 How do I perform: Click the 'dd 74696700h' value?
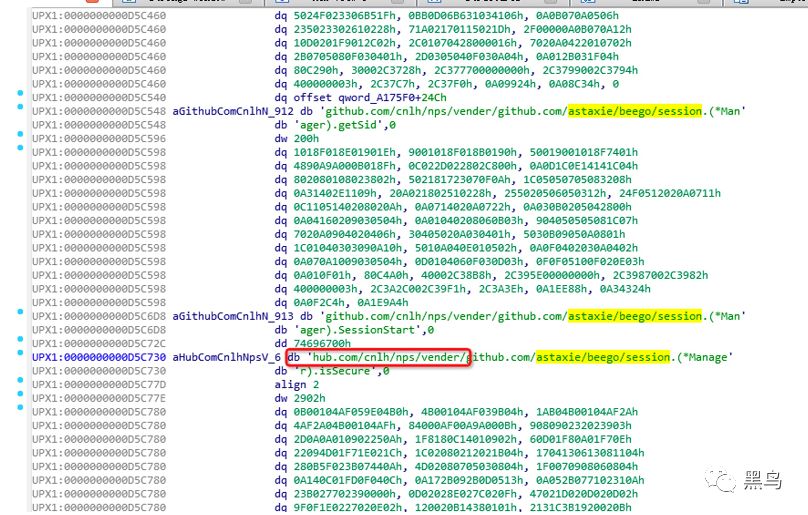coord(322,344)
